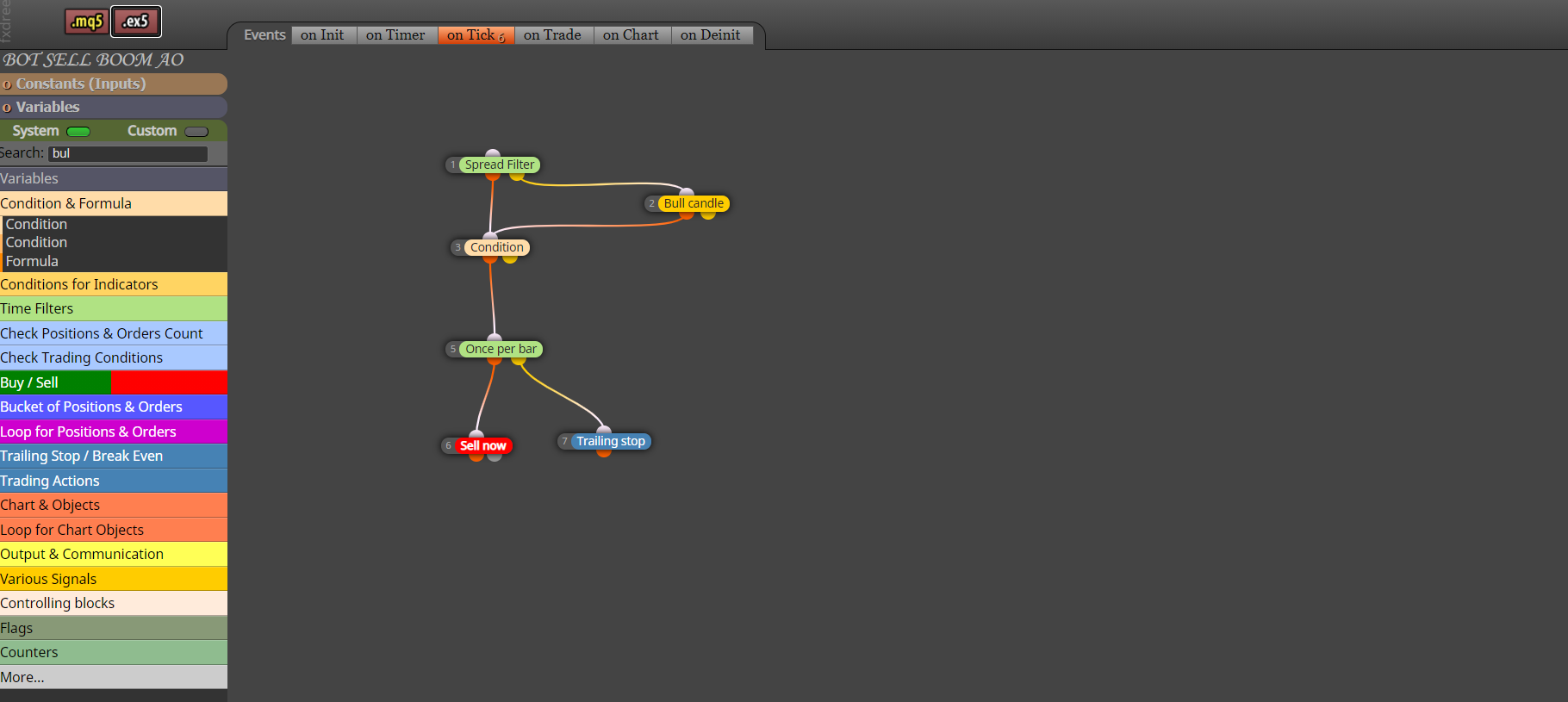
Task: Click the block search field
Action: click(128, 153)
